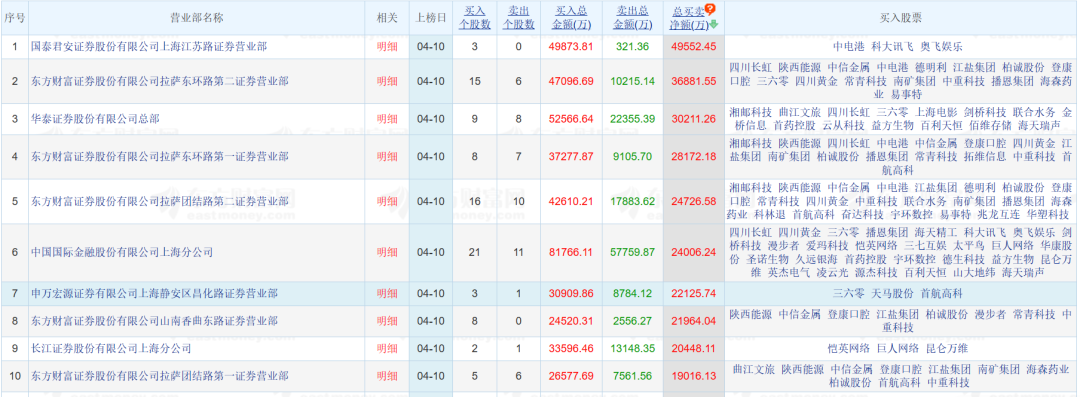Screen dimensions: 1080x397
Task: Open 明细 for 华泰证券股份有限公司总部
Action: point(387,119)
